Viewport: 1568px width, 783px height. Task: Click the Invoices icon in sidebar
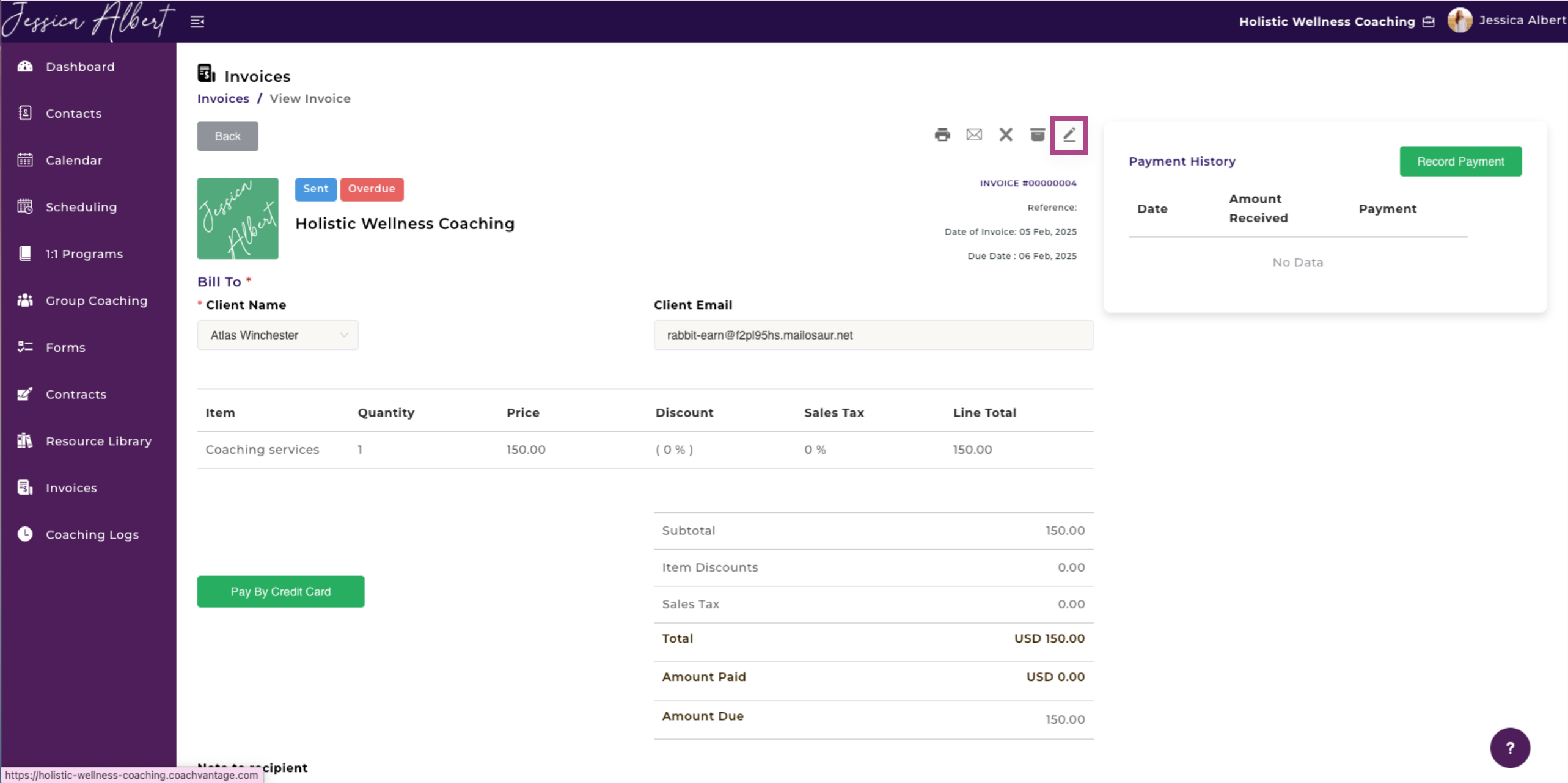[25, 487]
